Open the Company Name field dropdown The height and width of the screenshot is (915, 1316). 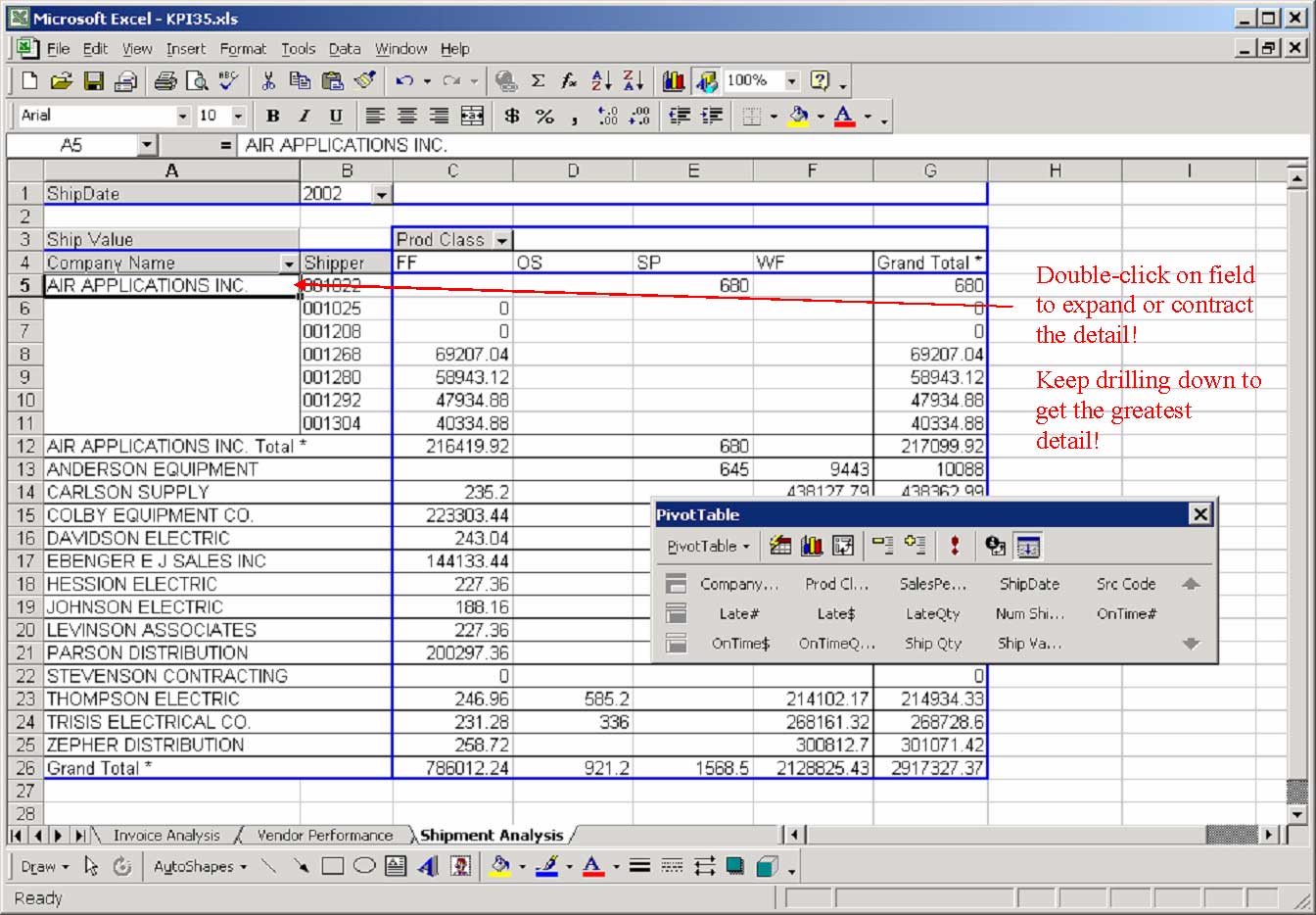click(289, 264)
